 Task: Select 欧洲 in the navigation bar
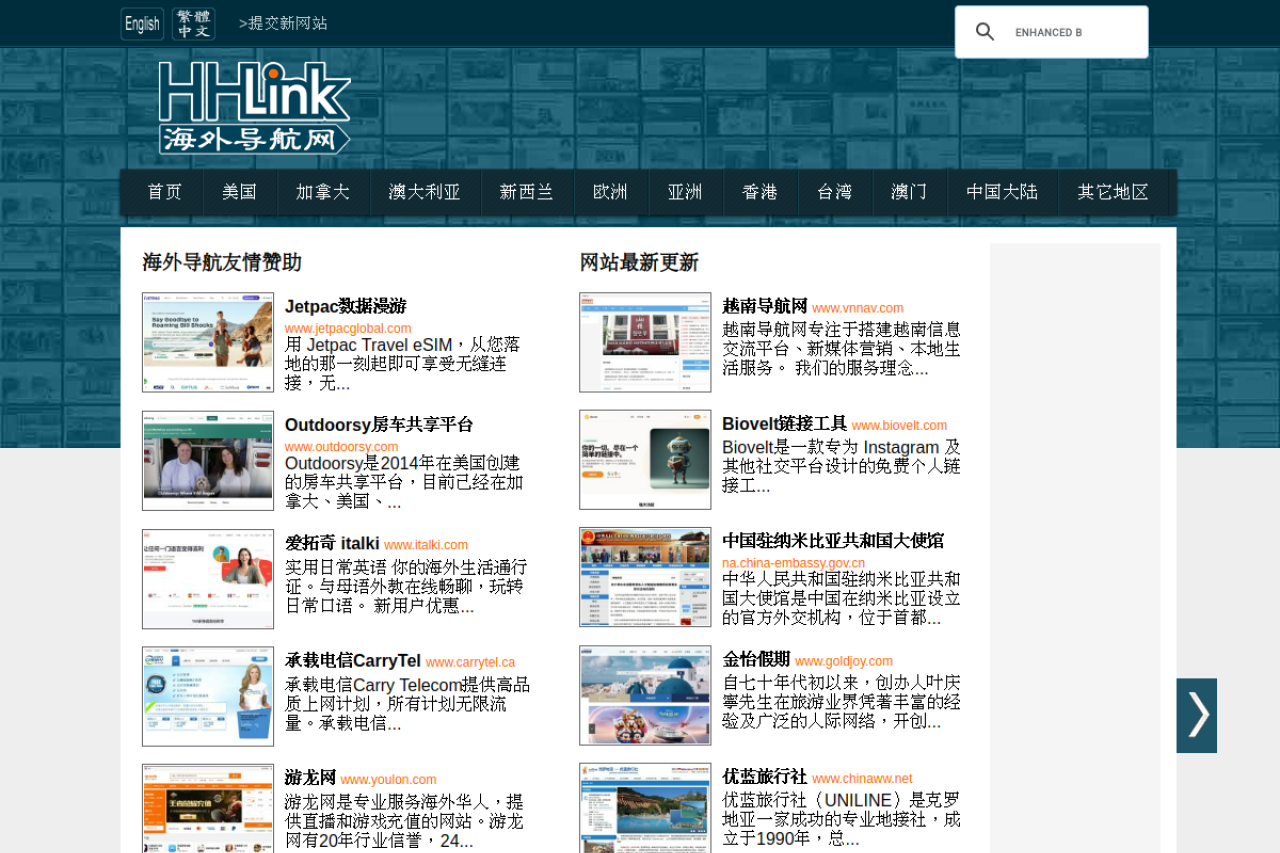click(611, 192)
